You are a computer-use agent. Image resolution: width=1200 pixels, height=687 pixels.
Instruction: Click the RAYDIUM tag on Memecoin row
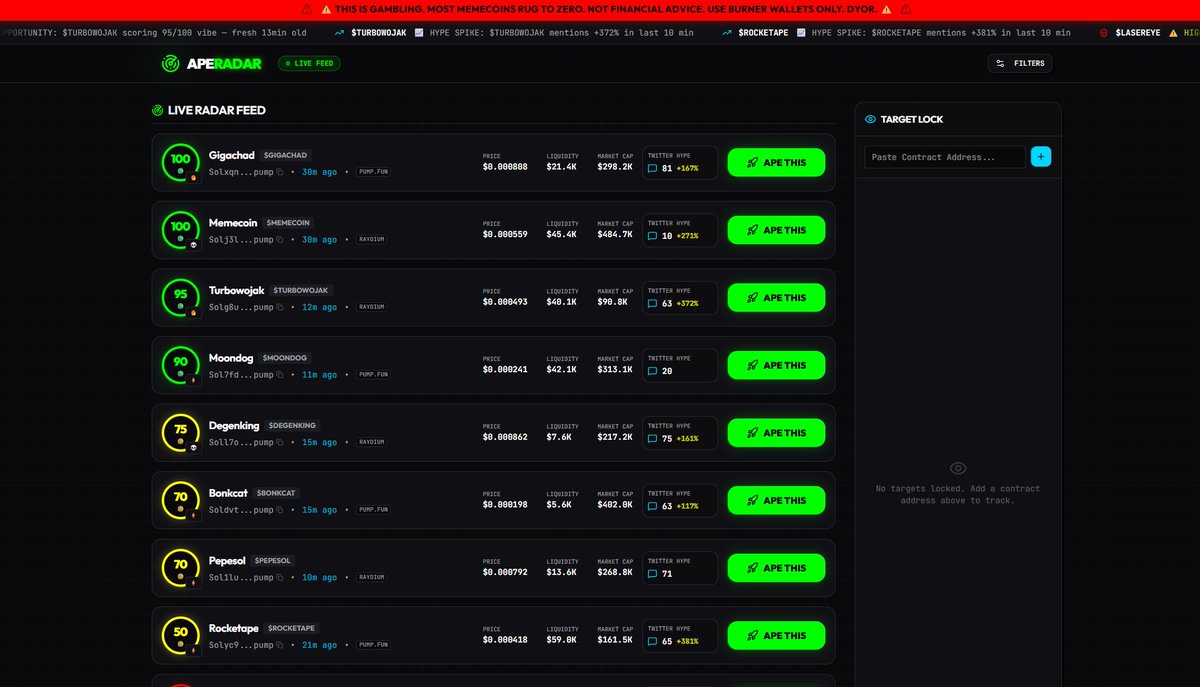[x=372, y=240]
